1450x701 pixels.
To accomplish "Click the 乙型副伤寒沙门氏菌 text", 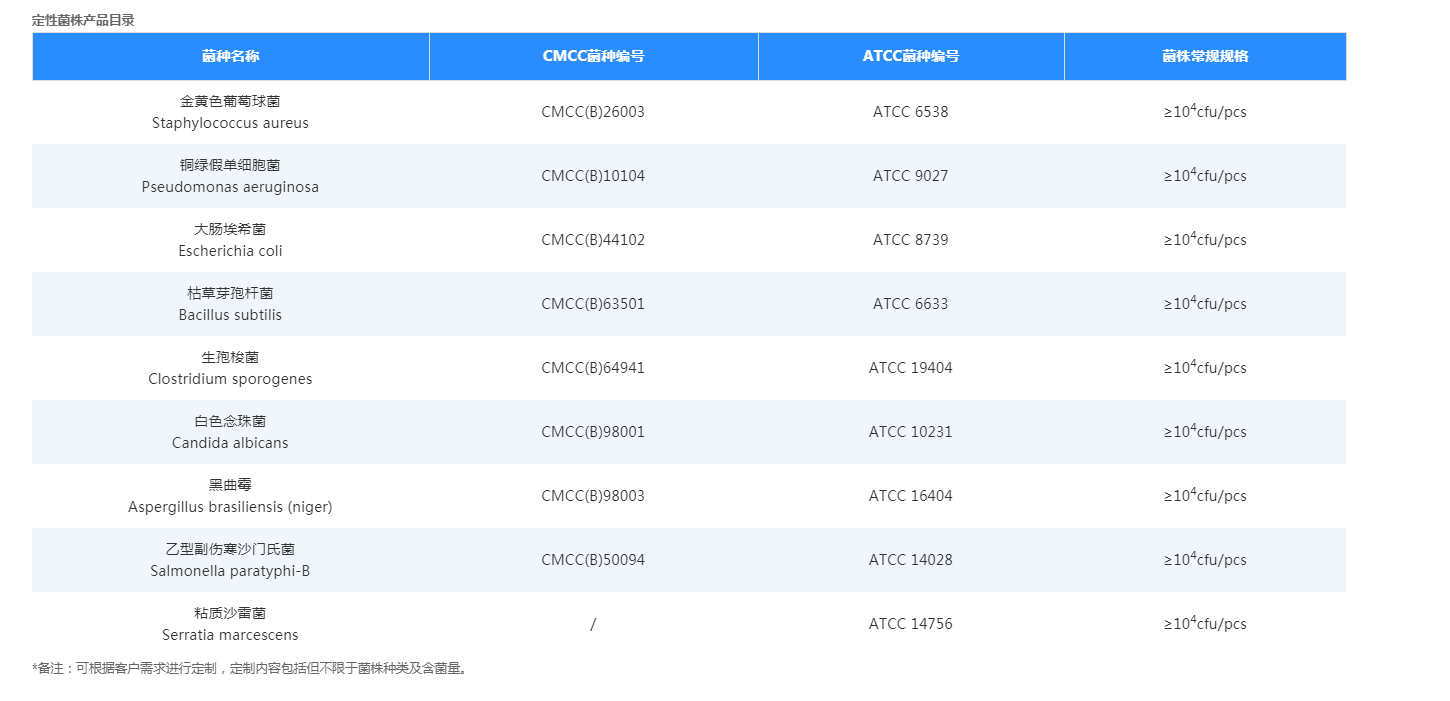I will [x=230, y=549].
